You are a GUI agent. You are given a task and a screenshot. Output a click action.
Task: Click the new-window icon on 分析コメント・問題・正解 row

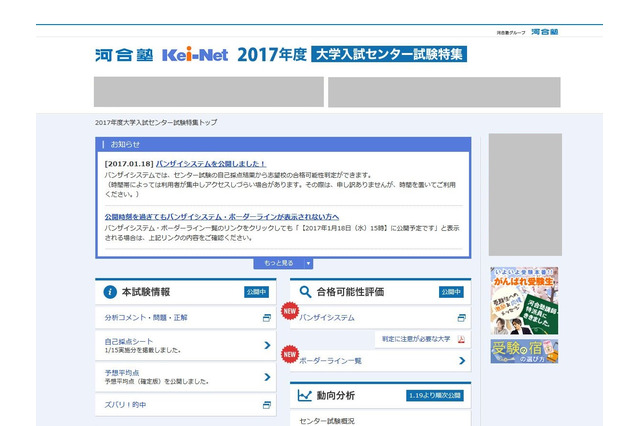click(x=267, y=317)
